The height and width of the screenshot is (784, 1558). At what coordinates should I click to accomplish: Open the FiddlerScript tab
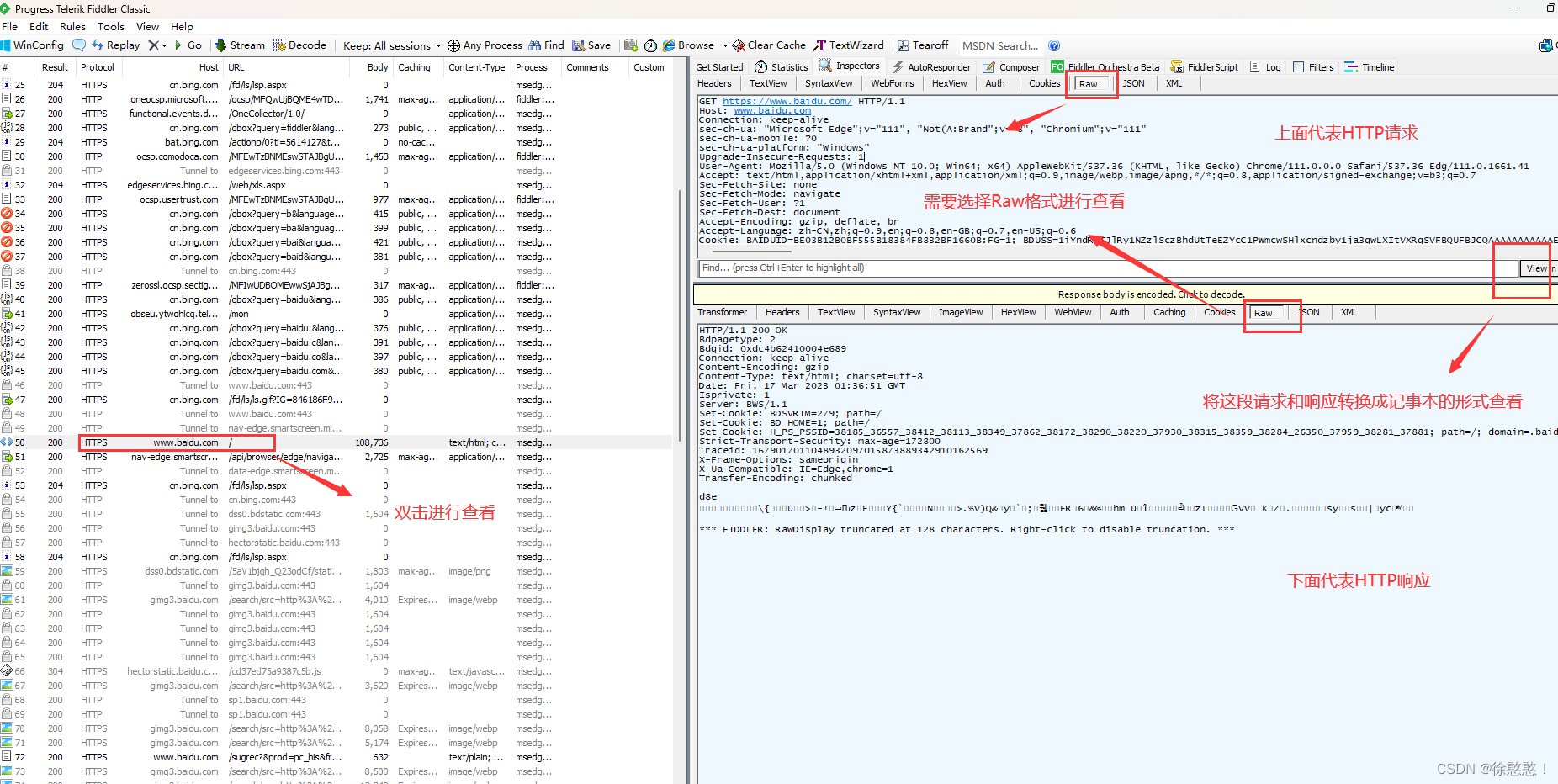[1205, 67]
